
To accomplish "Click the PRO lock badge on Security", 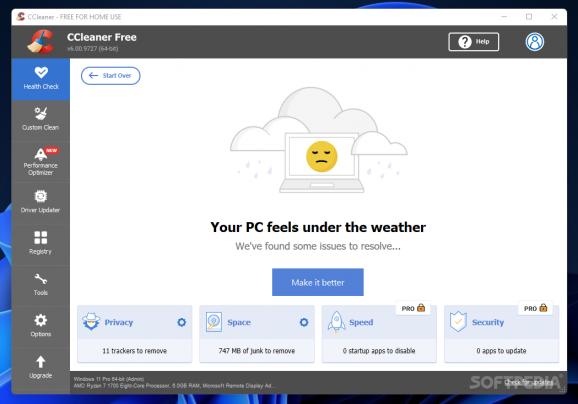I will [536, 308].
